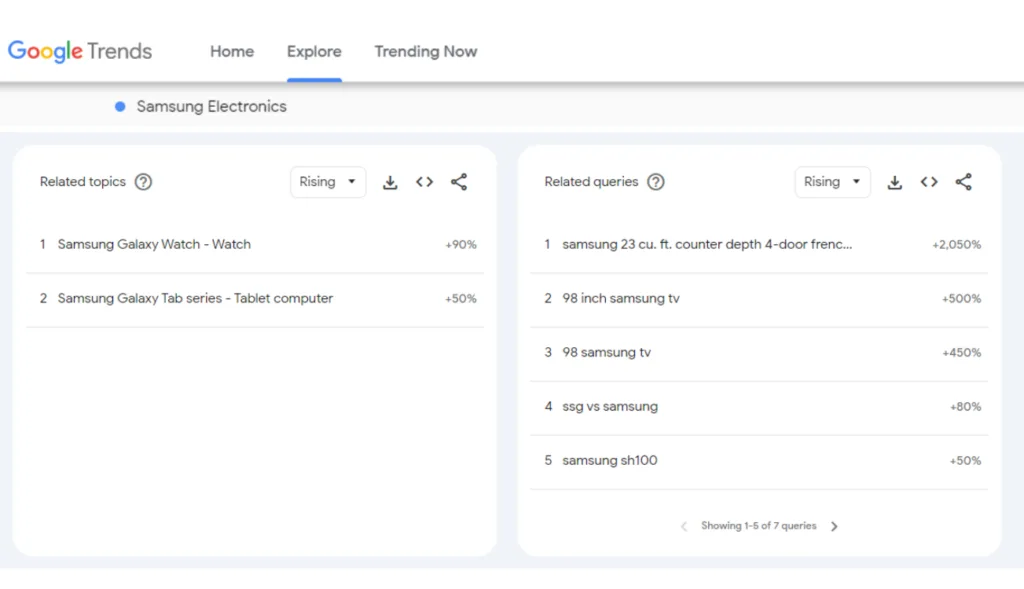Open the Related topics help tooltip
This screenshot has width=1024, height=589.
143,182
